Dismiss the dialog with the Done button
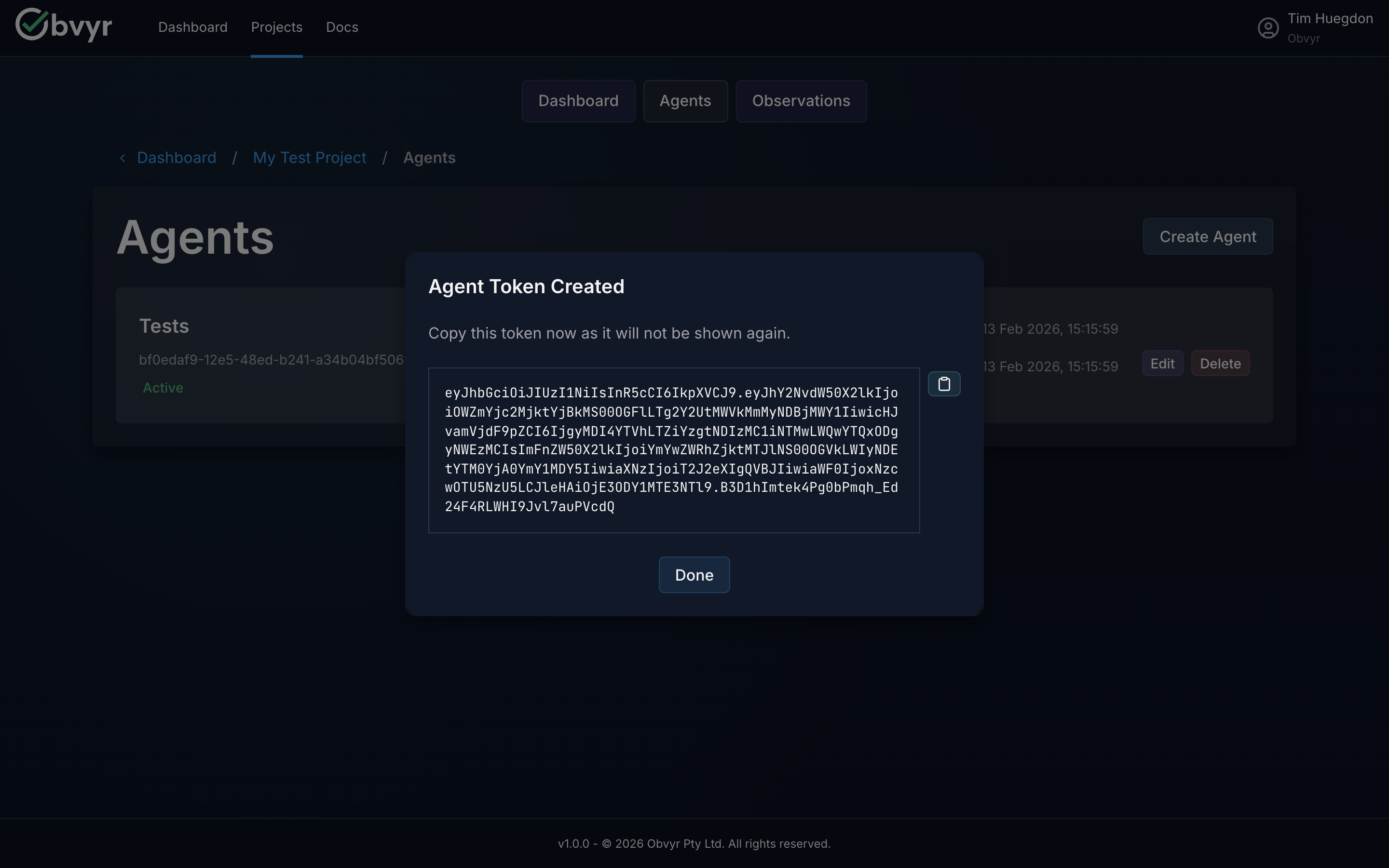 694,575
